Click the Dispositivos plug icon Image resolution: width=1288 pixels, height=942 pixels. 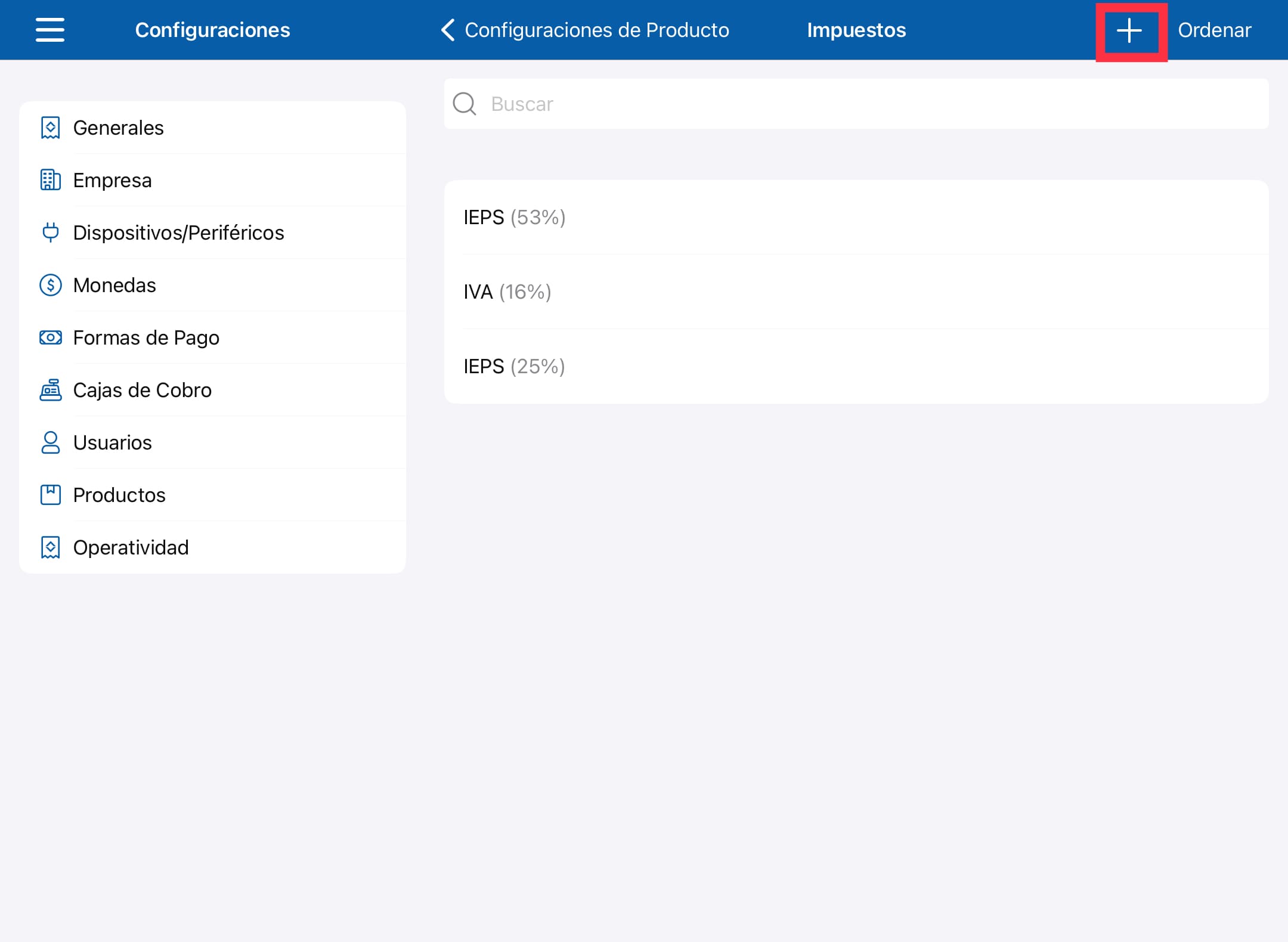click(51, 233)
